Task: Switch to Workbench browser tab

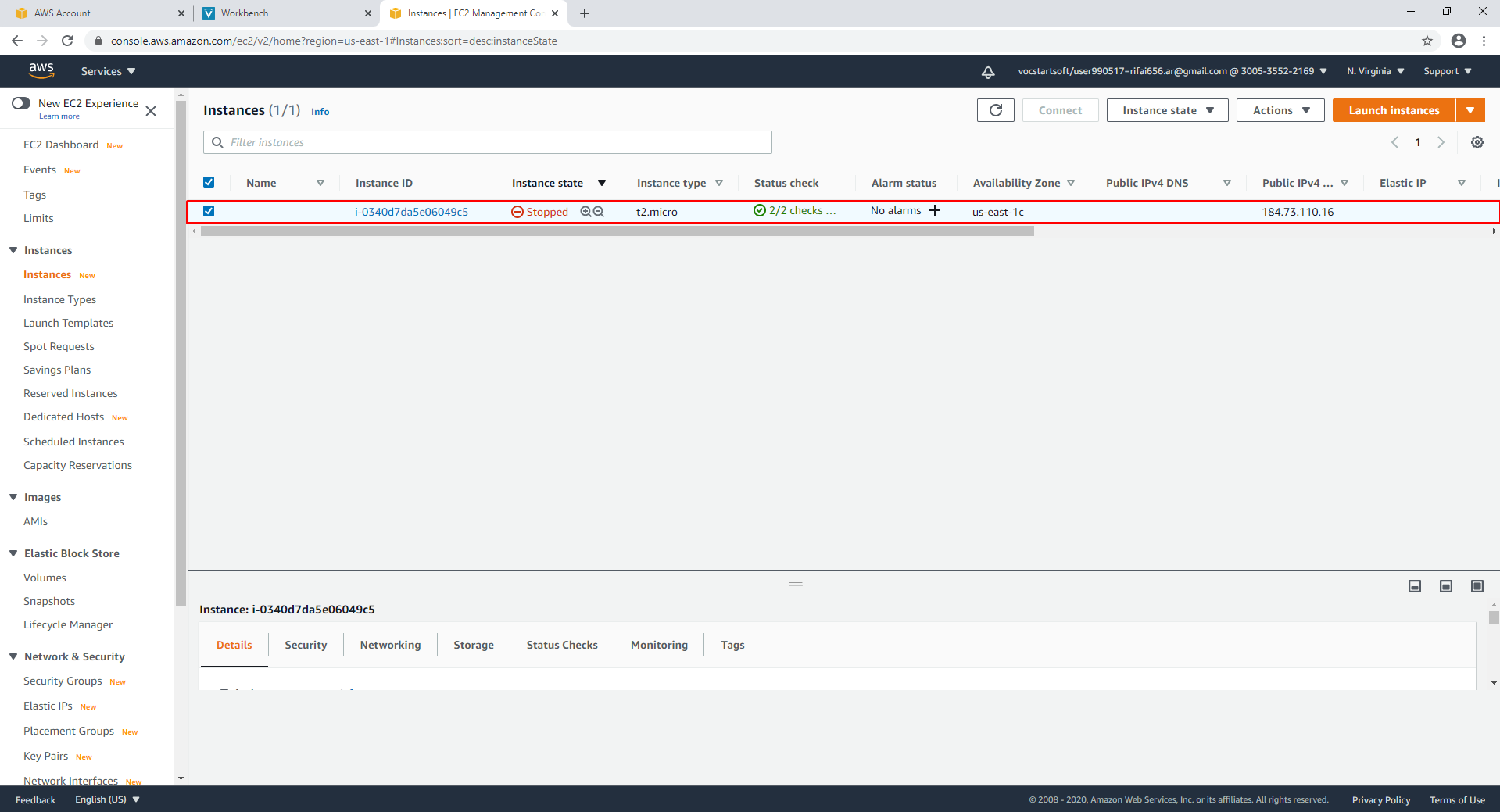Action: 286,13
